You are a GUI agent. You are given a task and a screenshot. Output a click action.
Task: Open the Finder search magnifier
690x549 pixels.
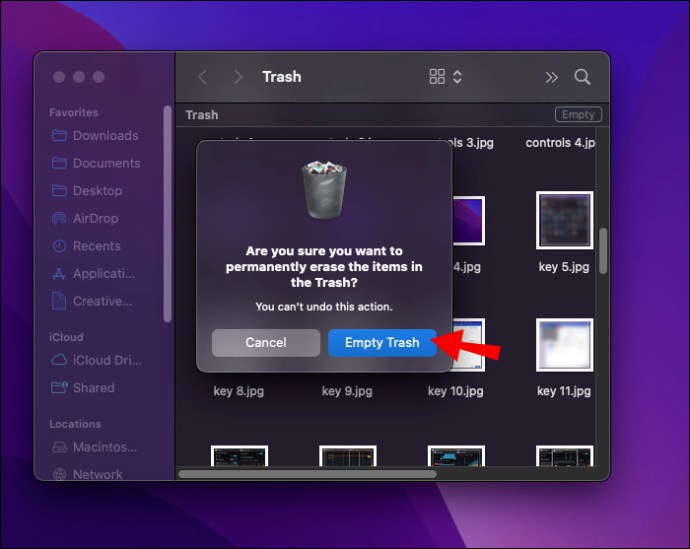582,77
